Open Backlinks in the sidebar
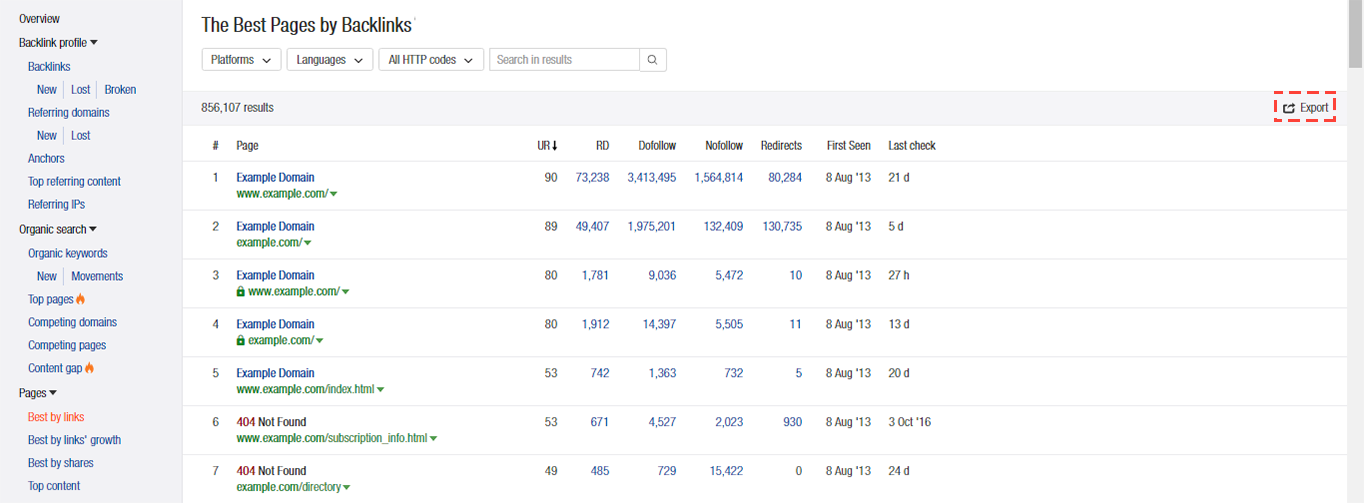Image resolution: width=1364 pixels, height=503 pixels. tap(49, 67)
